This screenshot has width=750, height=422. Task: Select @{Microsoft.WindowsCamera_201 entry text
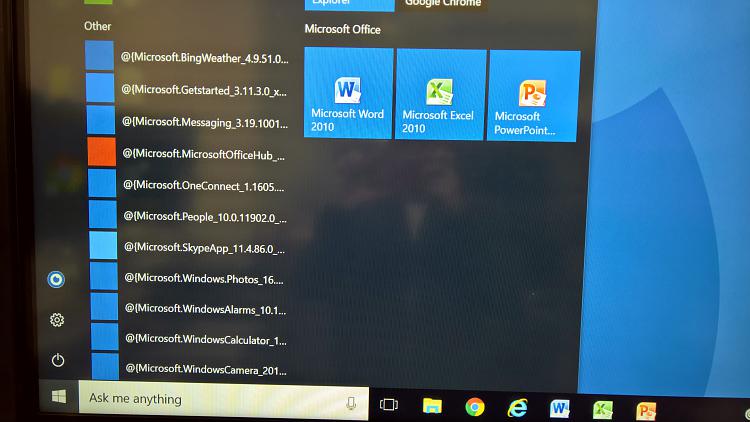[x=206, y=369]
